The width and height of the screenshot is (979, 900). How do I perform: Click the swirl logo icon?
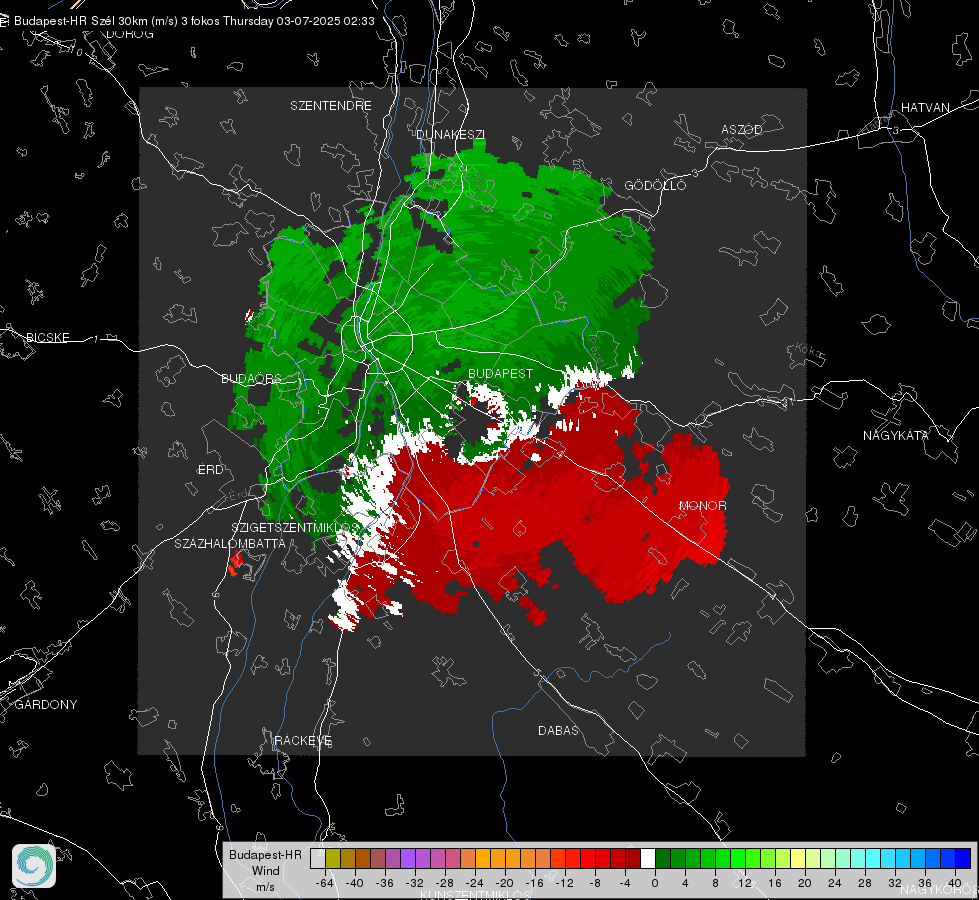tap(34, 866)
